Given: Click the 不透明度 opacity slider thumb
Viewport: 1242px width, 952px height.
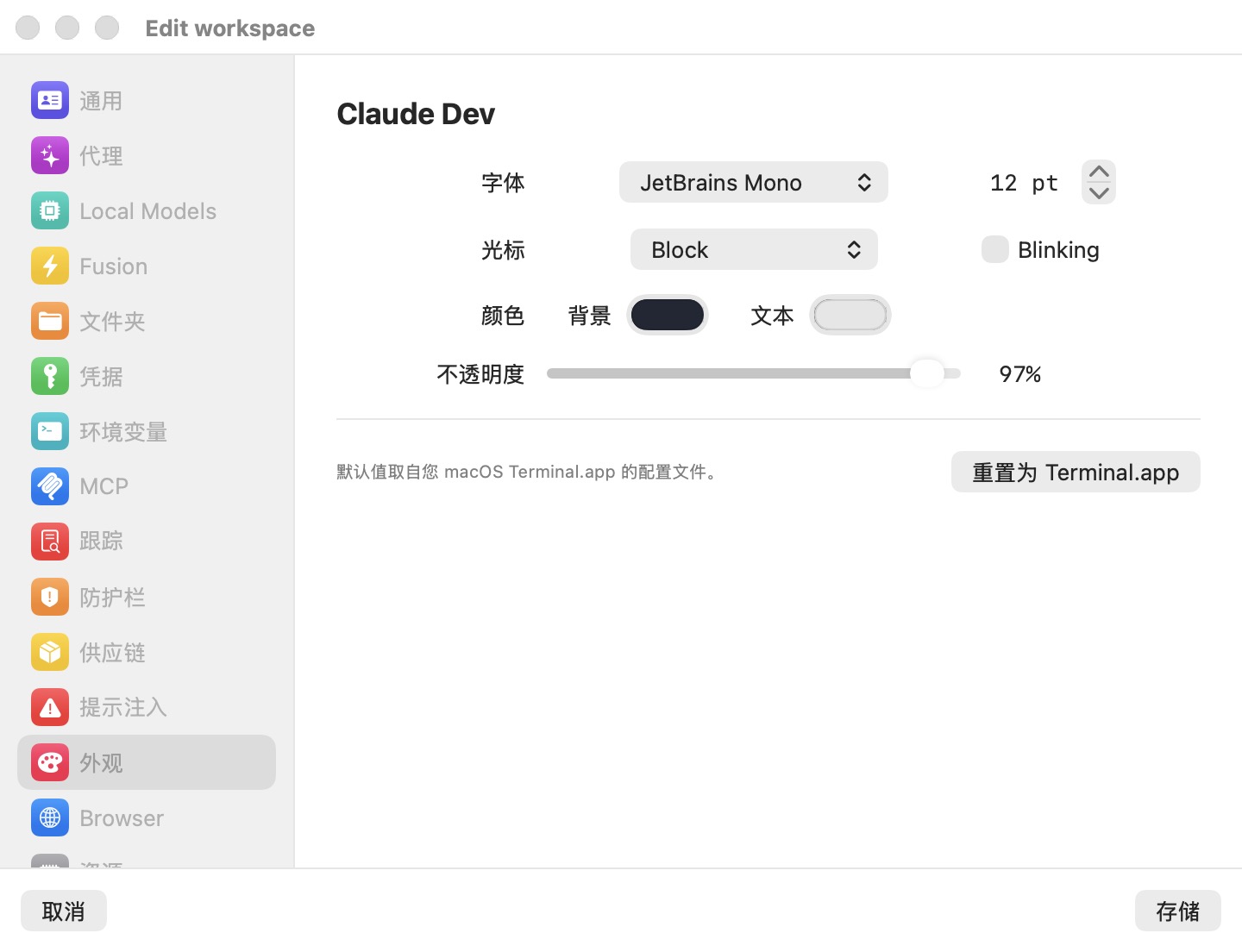Looking at the screenshot, I should click(x=927, y=373).
